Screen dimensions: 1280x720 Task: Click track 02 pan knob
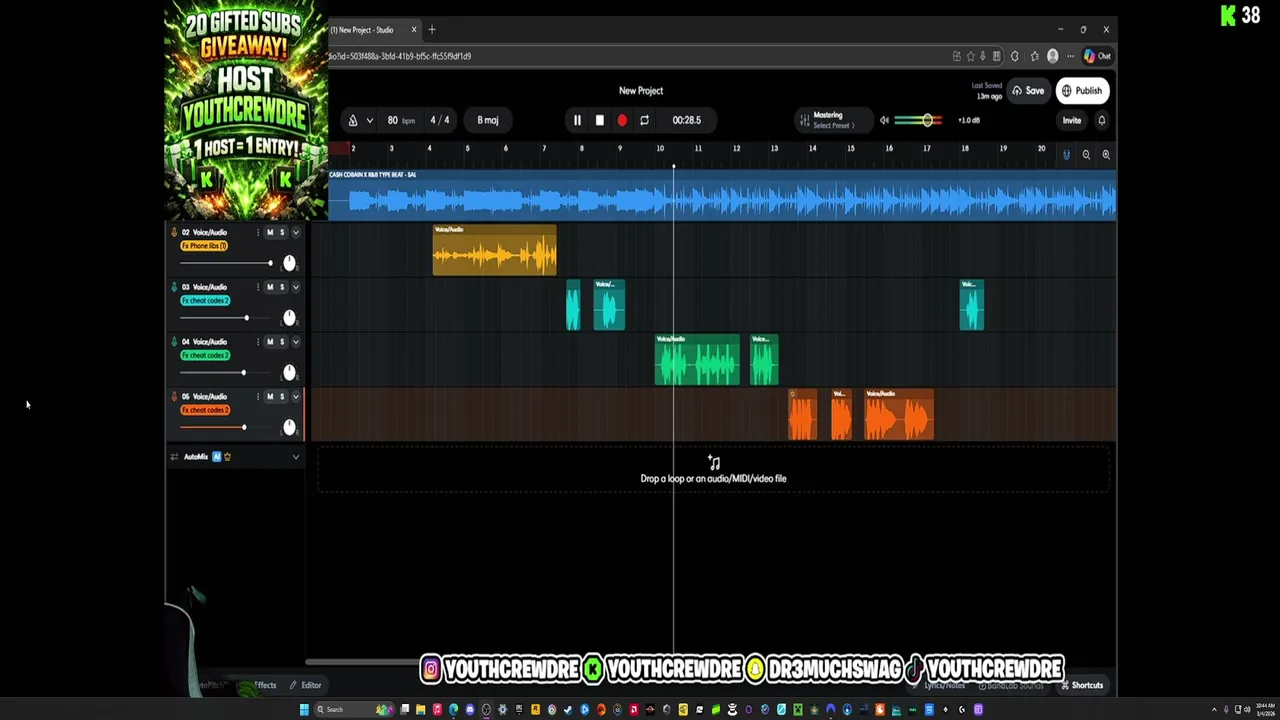pyautogui.click(x=289, y=262)
